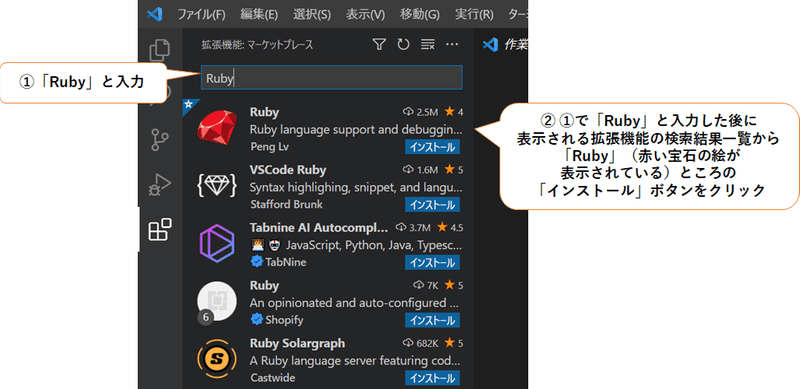The width and height of the screenshot is (800, 389).
Task: Click 'Syntax highlighing, snippet' description
Action: (x=356, y=187)
